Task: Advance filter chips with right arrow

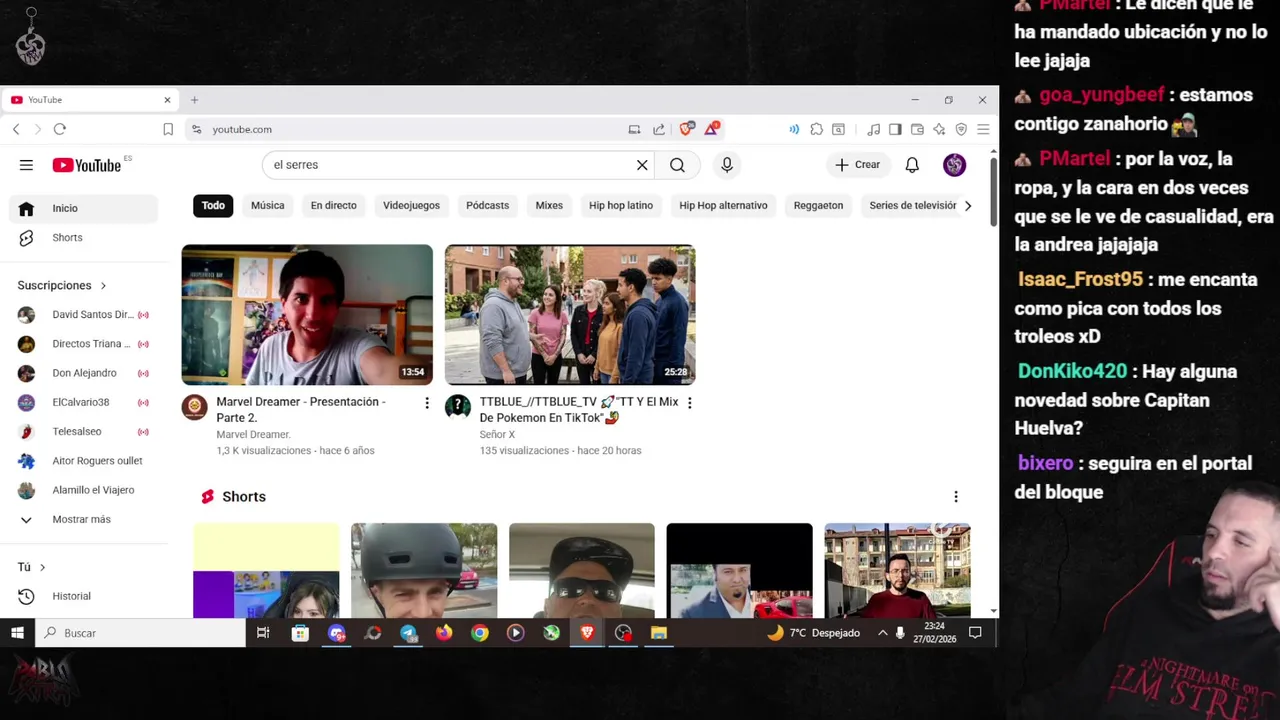Action: pos(967,206)
